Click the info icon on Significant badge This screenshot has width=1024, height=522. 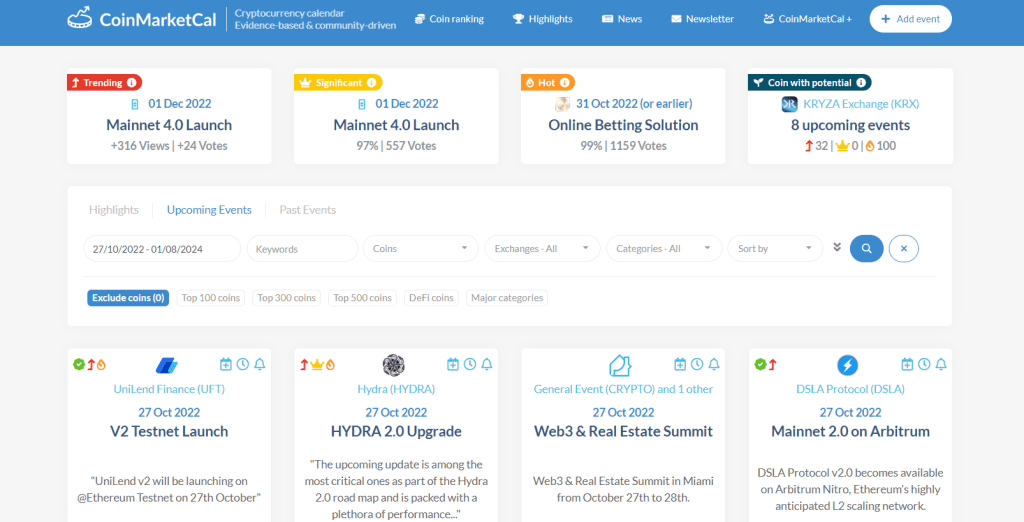tap(372, 82)
